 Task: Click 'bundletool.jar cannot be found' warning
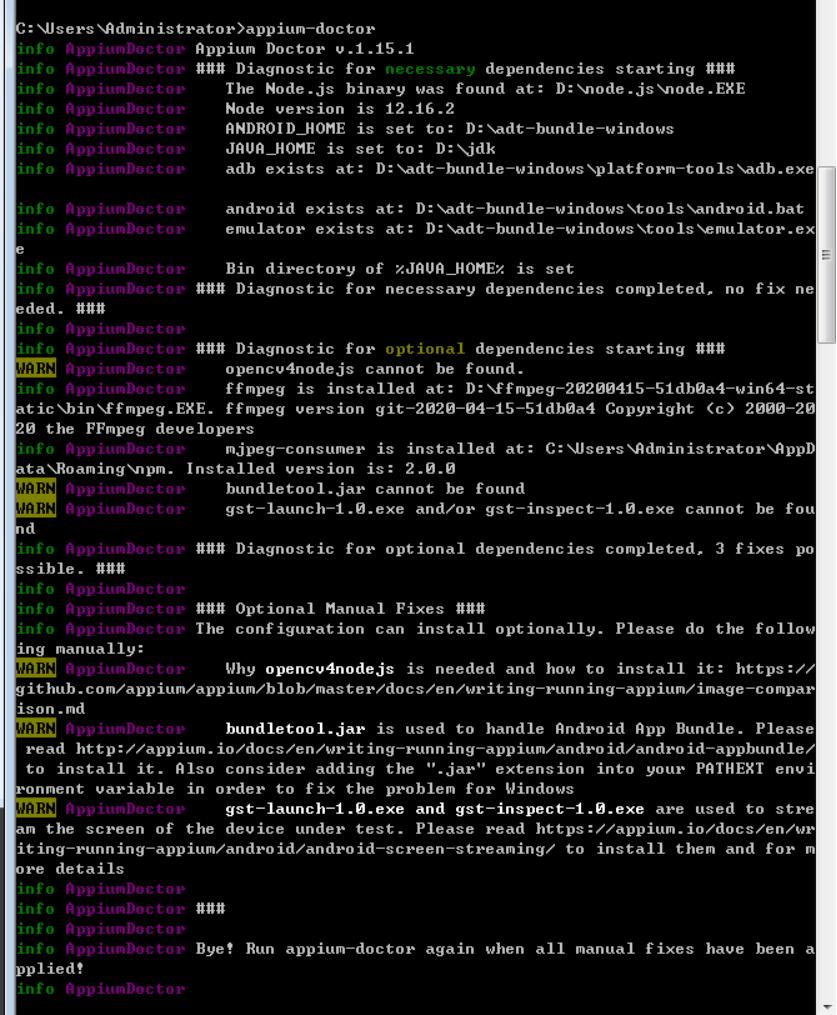[x=375, y=489]
